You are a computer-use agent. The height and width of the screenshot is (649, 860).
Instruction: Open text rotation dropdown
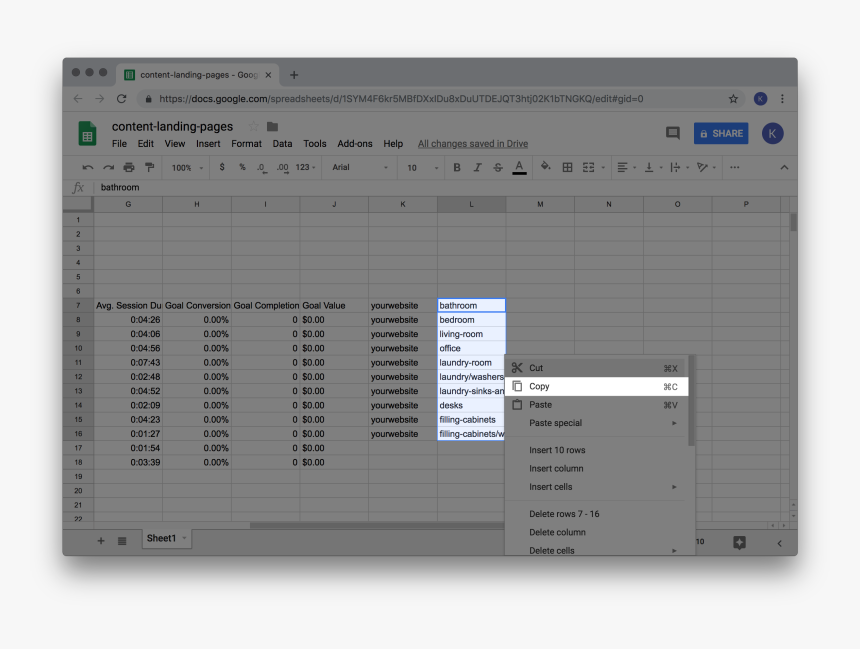pos(706,167)
